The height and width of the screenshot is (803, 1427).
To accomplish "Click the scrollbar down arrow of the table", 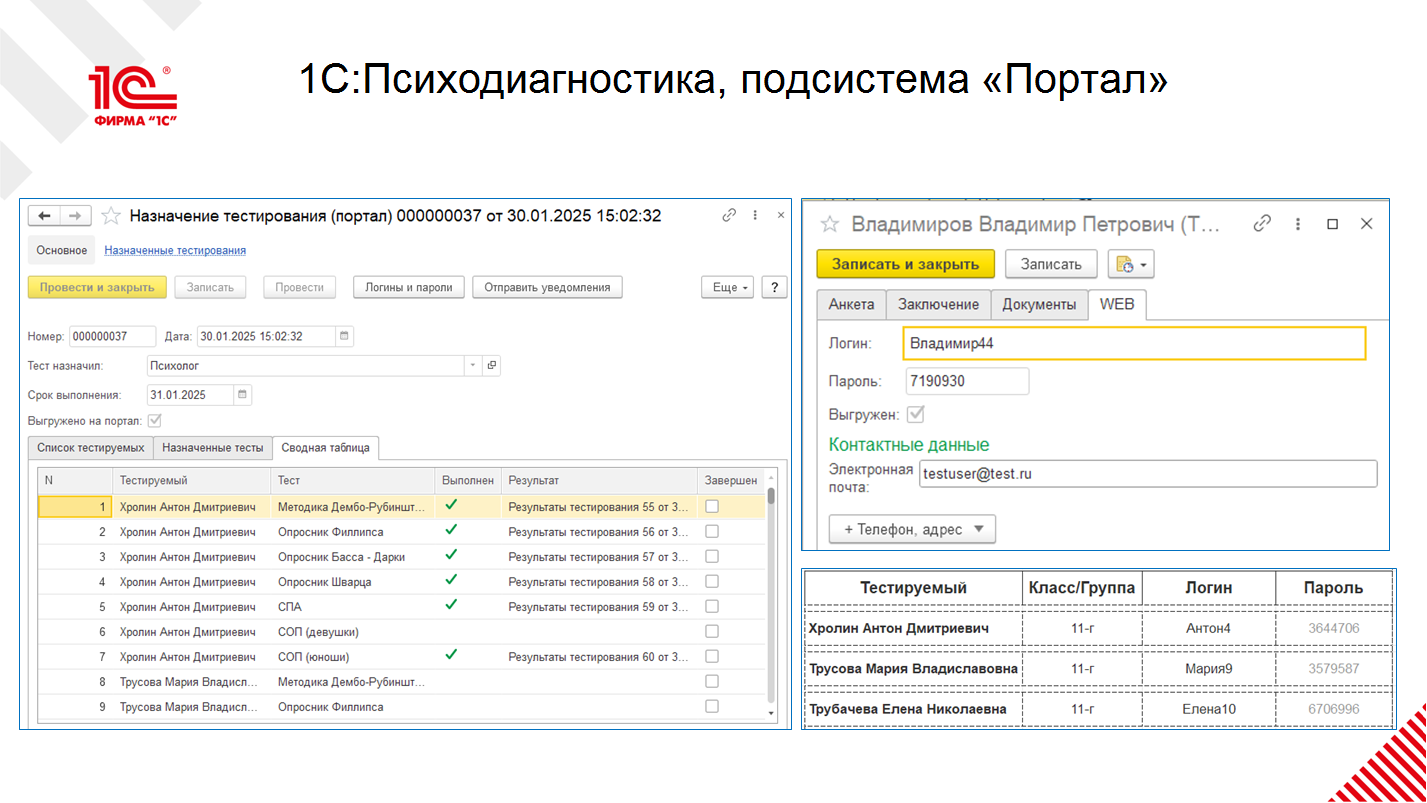I will (771, 712).
